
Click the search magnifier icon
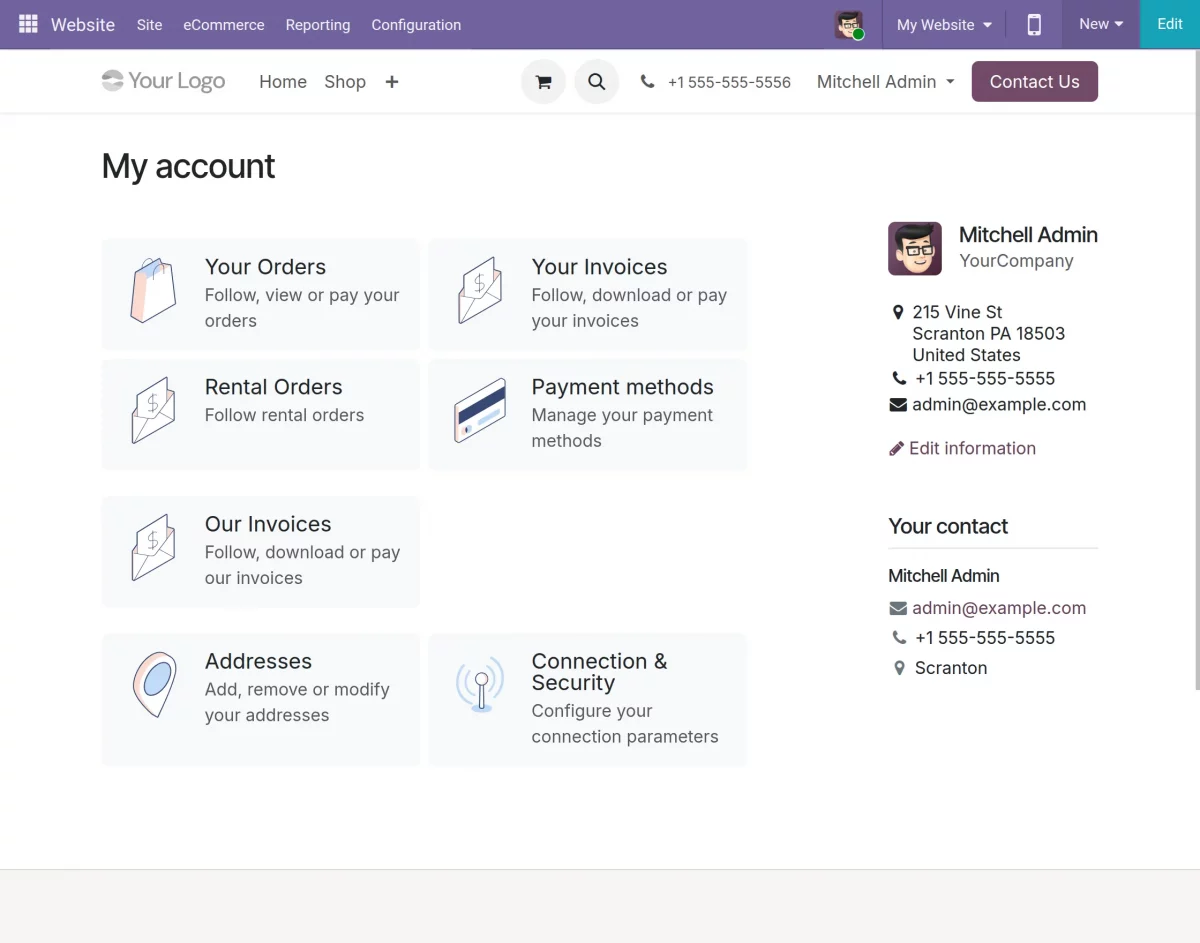click(x=597, y=82)
